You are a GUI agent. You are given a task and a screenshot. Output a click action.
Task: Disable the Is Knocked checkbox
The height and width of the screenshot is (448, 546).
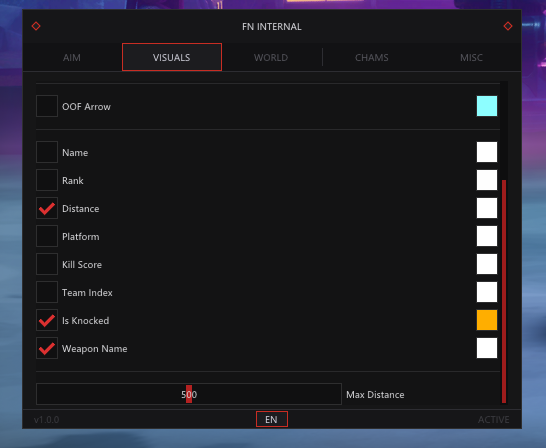tap(47, 320)
